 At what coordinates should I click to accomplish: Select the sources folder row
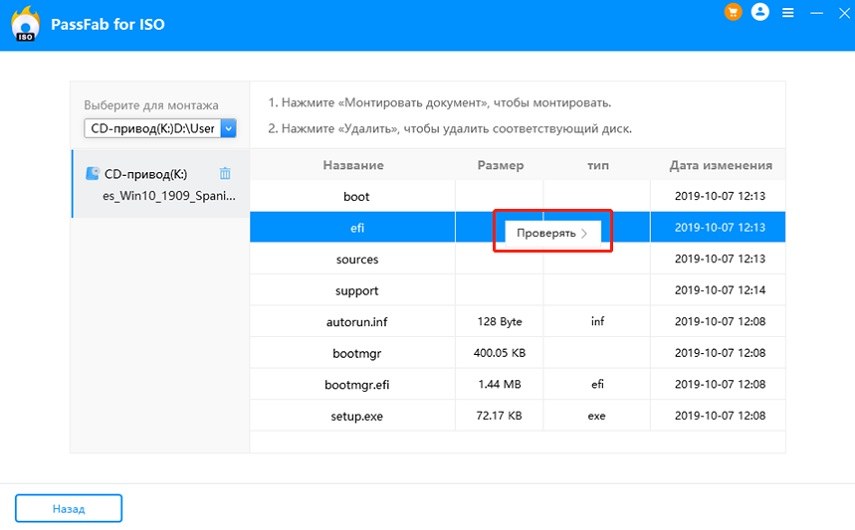(357, 259)
